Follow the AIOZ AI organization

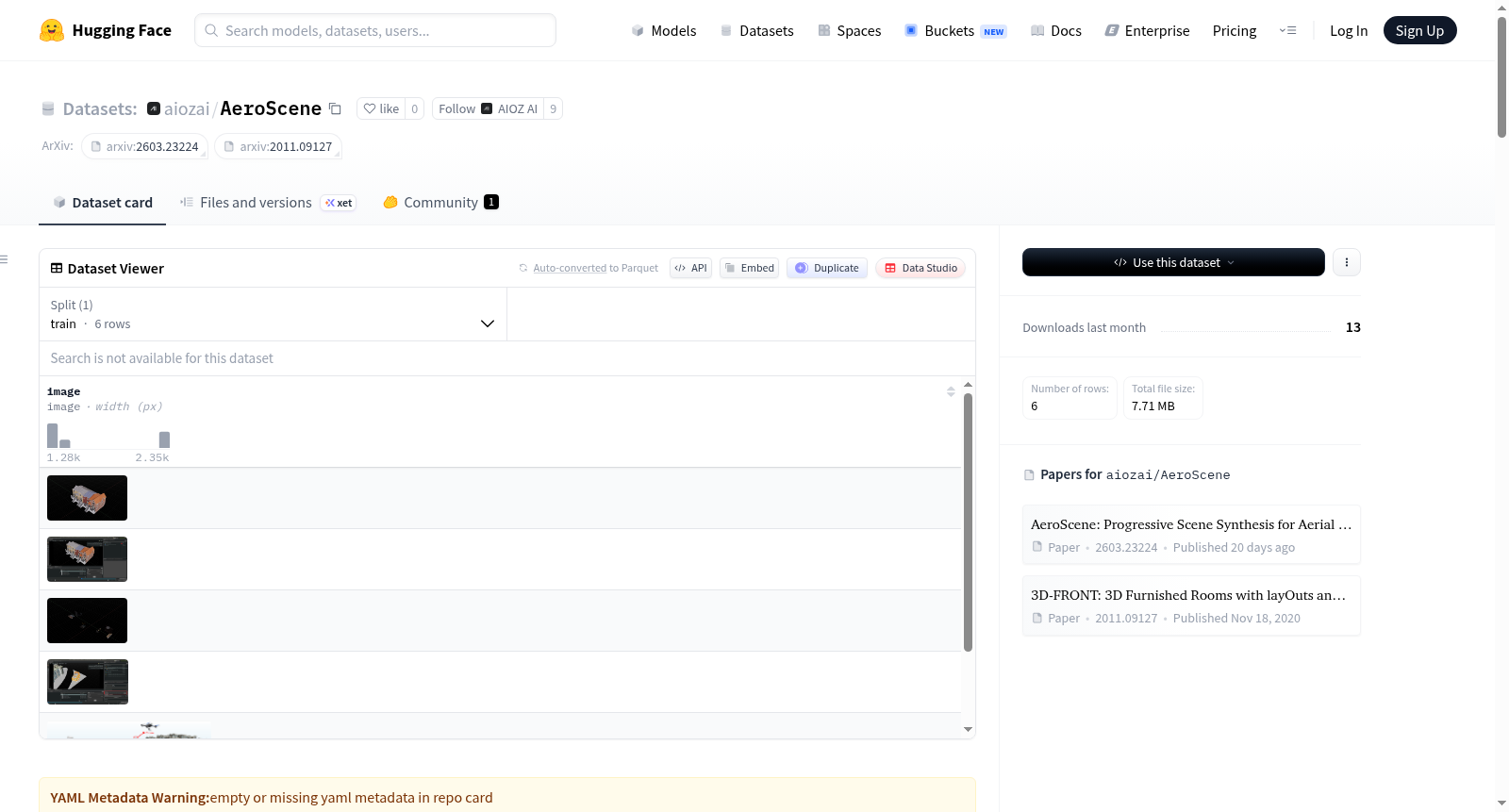click(488, 108)
